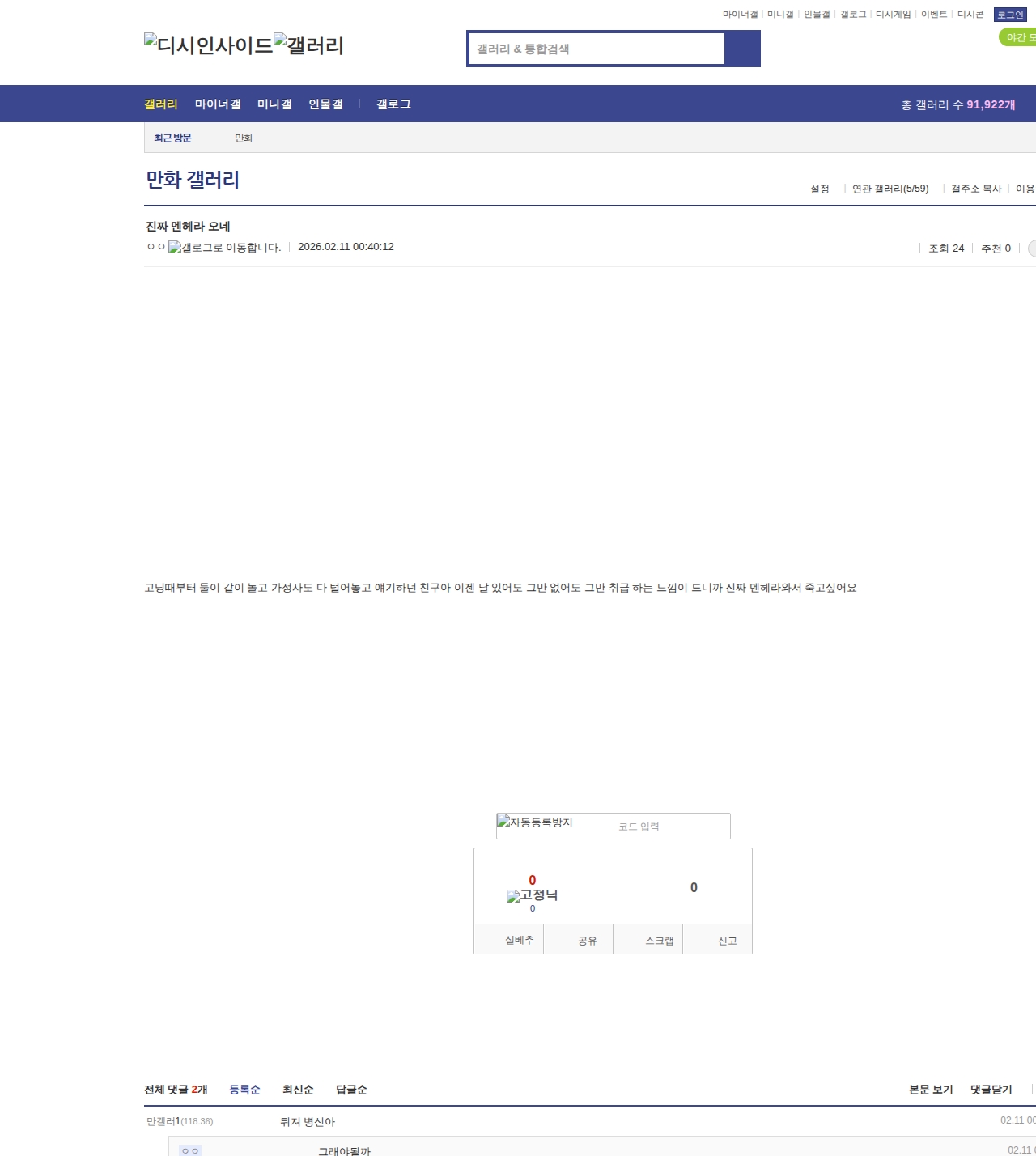Sort comments by 답글순

click(351, 1089)
